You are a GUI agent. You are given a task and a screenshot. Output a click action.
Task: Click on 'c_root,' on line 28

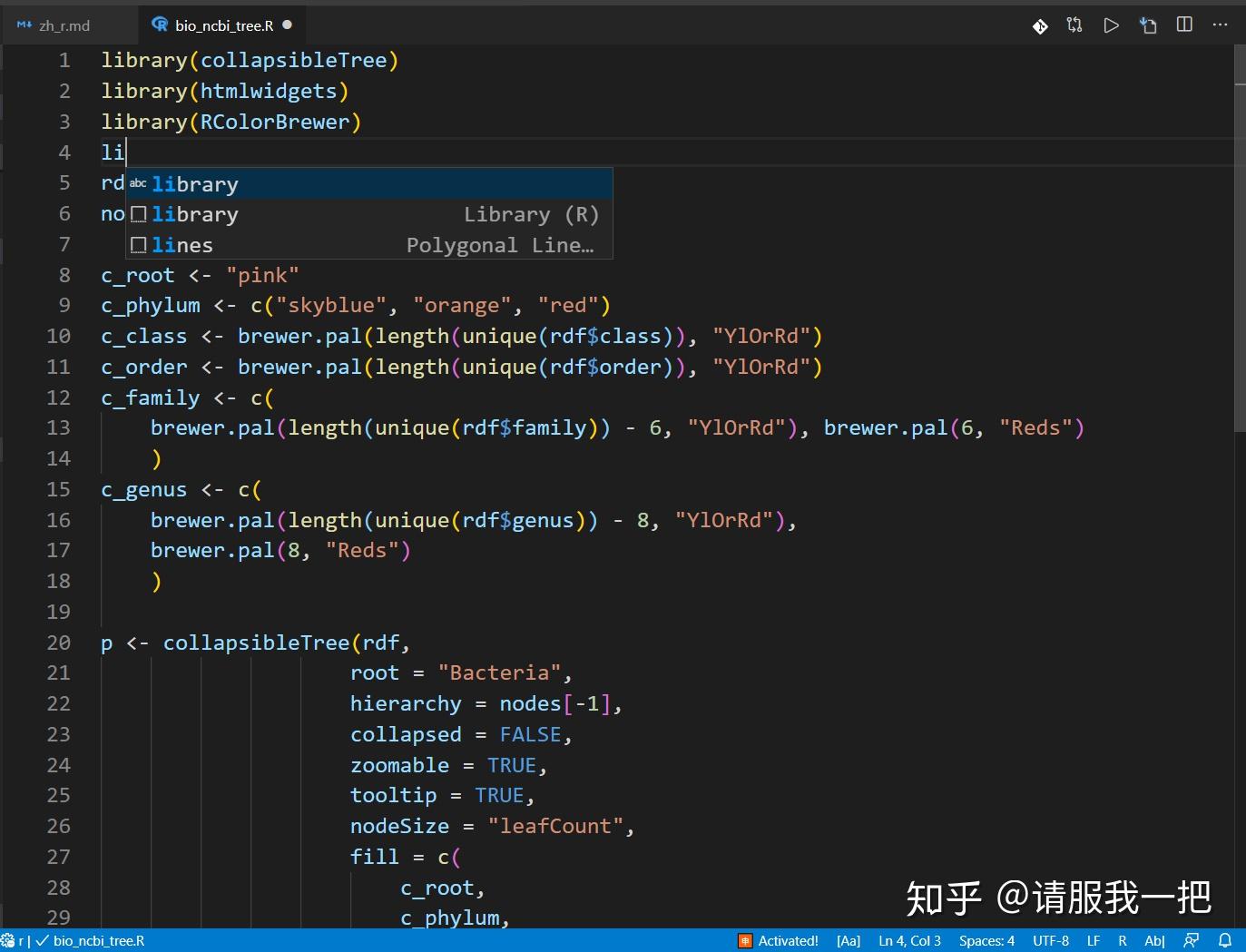443,888
